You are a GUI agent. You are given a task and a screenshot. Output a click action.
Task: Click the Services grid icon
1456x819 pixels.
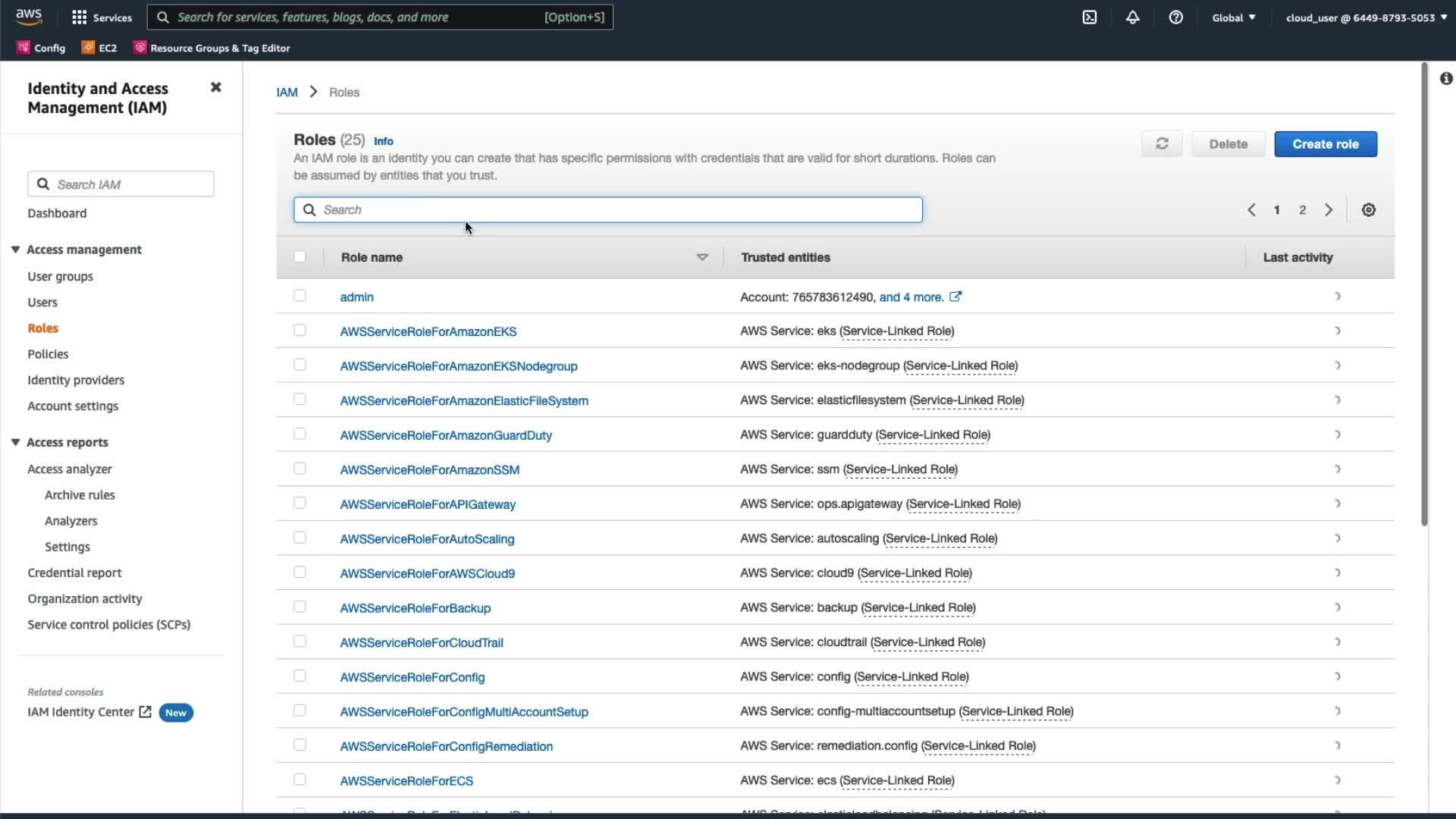79,17
